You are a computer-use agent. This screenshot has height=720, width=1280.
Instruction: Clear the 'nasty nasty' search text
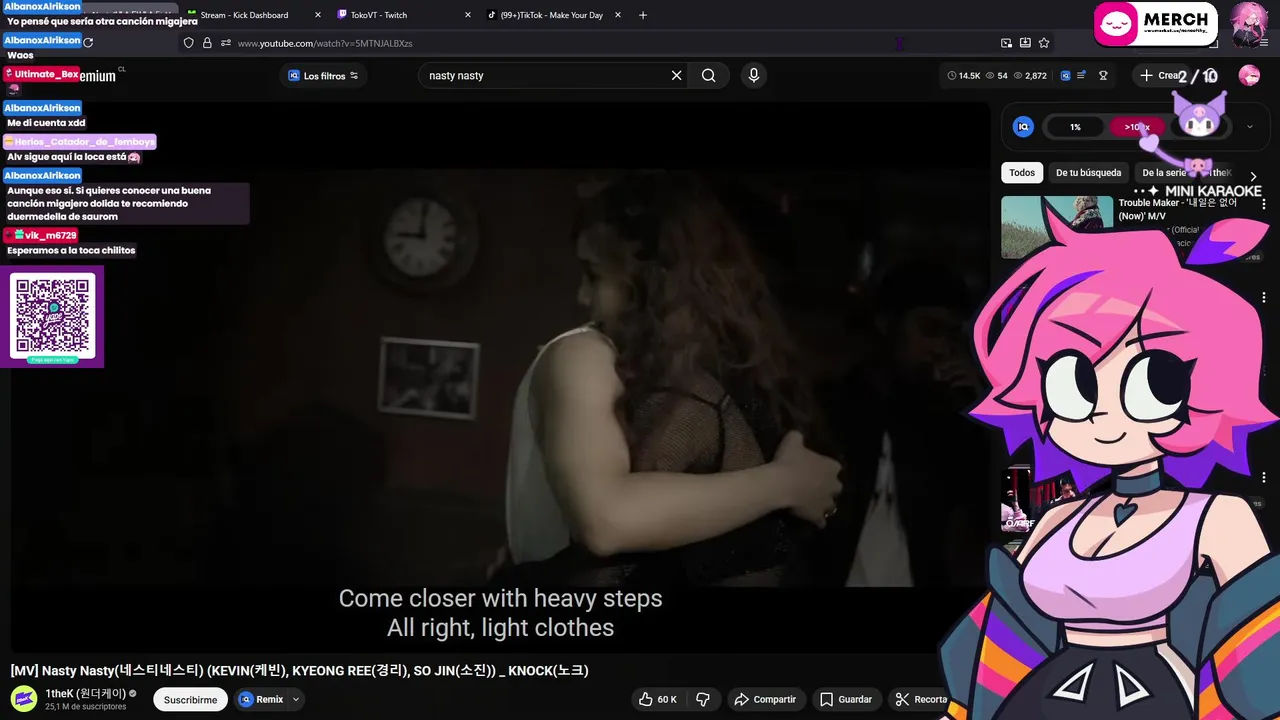(x=676, y=75)
